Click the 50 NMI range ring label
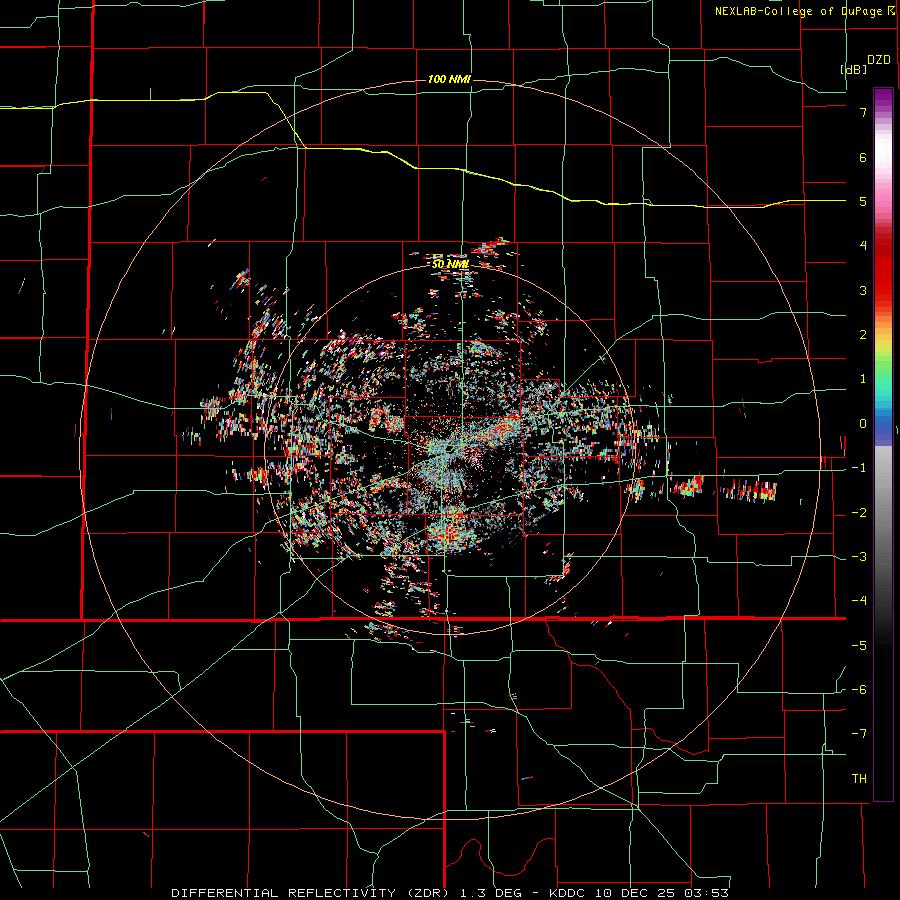This screenshot has height=900, width=900. point(451,264)
